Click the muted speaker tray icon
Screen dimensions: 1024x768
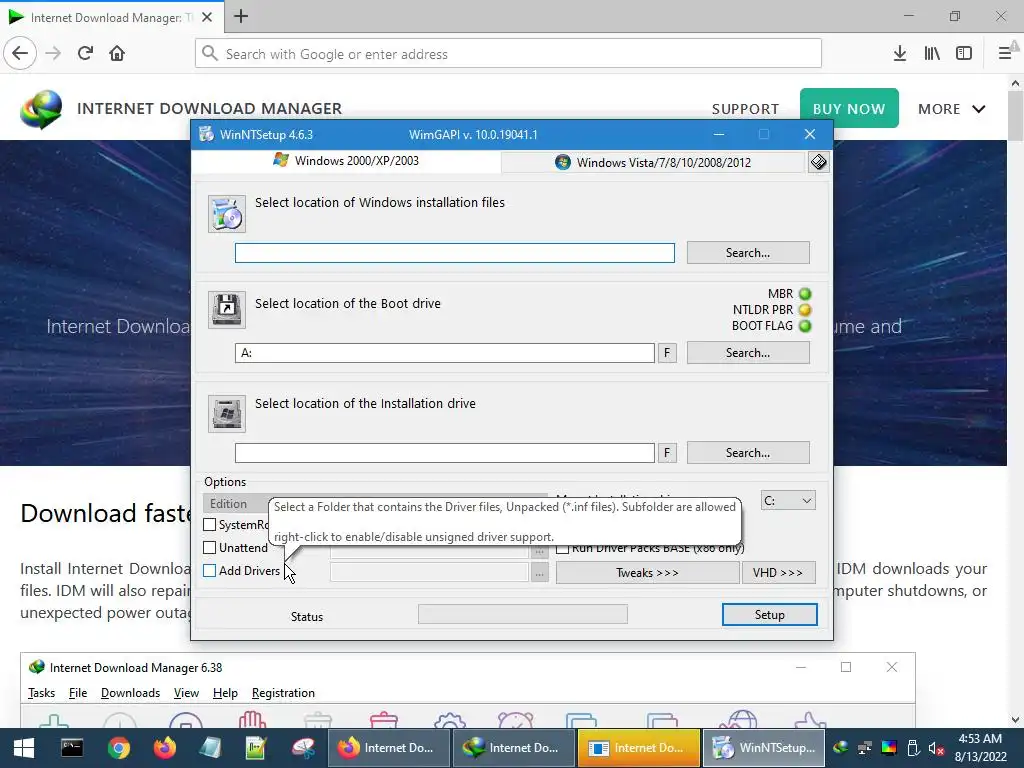pos(936,748)
